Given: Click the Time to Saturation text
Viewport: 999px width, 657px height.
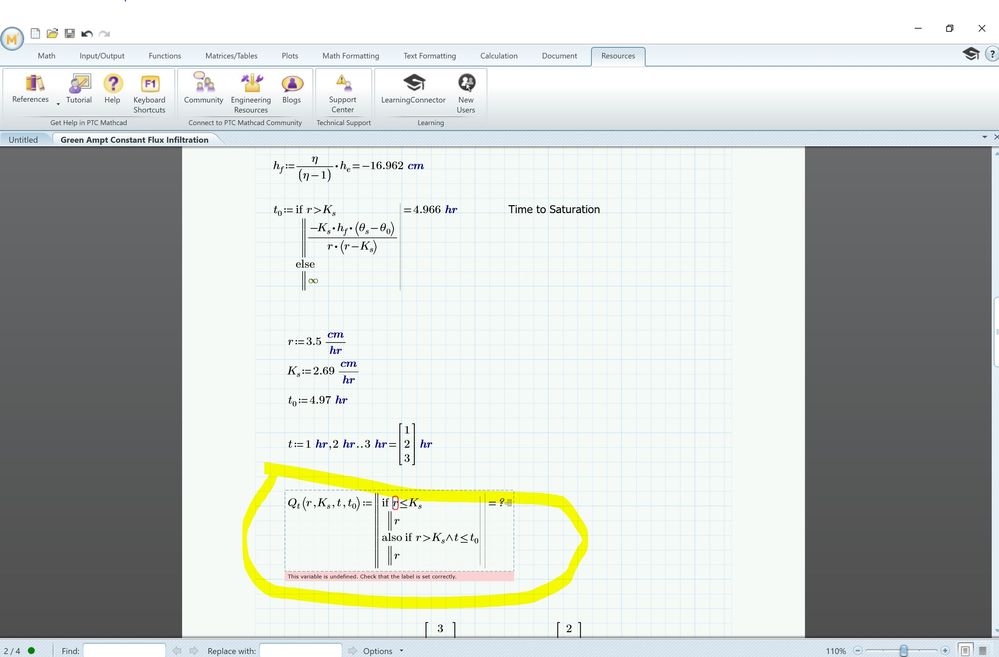Looking at the screenshot, I should (554, 209).
